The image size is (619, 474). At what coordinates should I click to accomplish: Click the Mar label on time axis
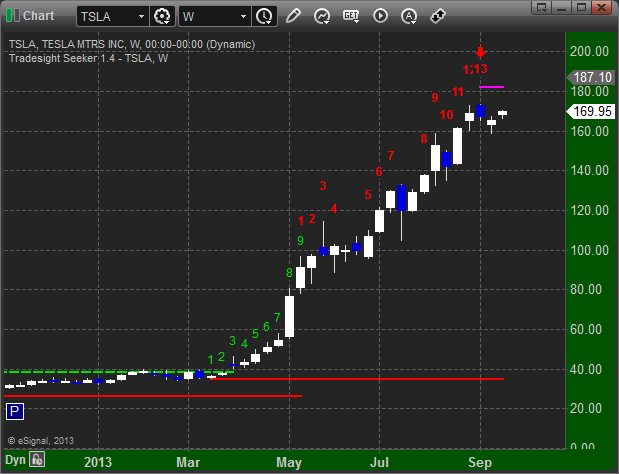[x=188, y=462]
